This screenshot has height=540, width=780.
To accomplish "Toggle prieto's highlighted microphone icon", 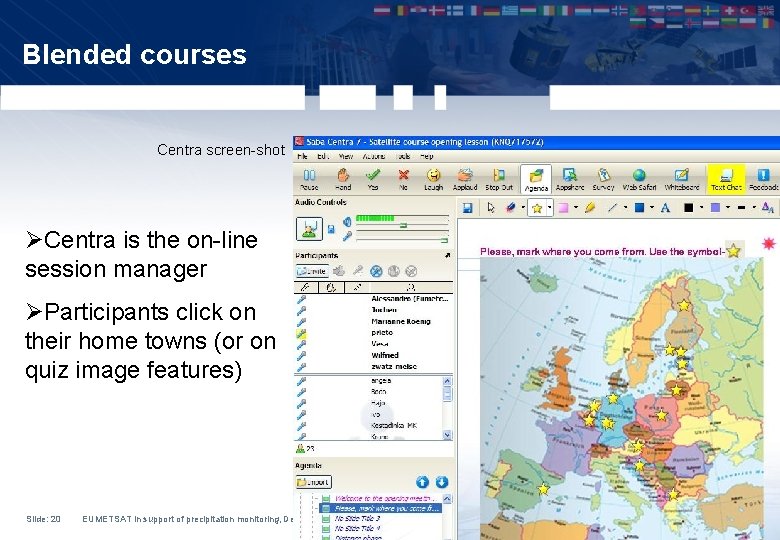I will click(301, 333).
